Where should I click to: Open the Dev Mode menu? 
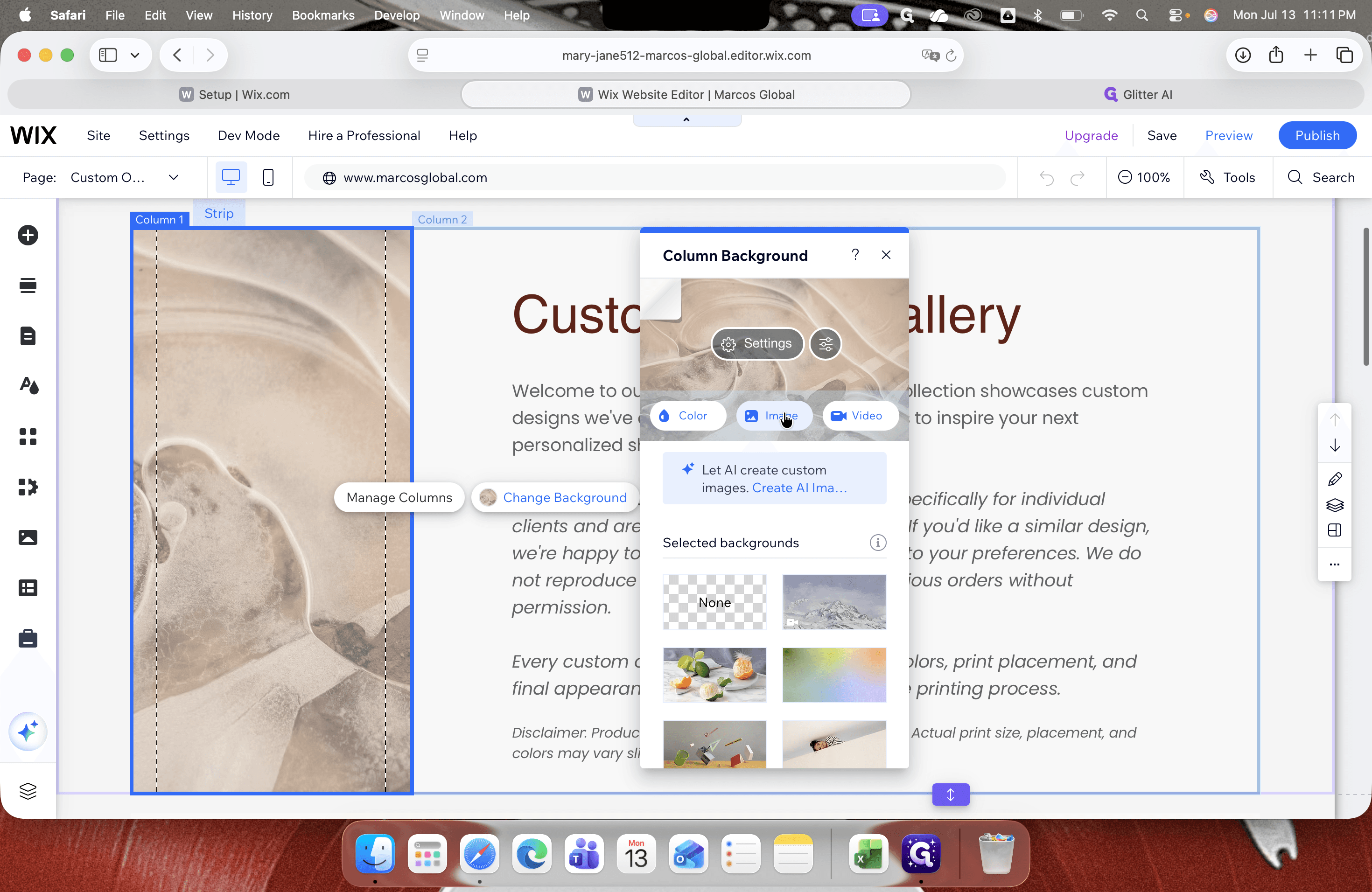248,135
